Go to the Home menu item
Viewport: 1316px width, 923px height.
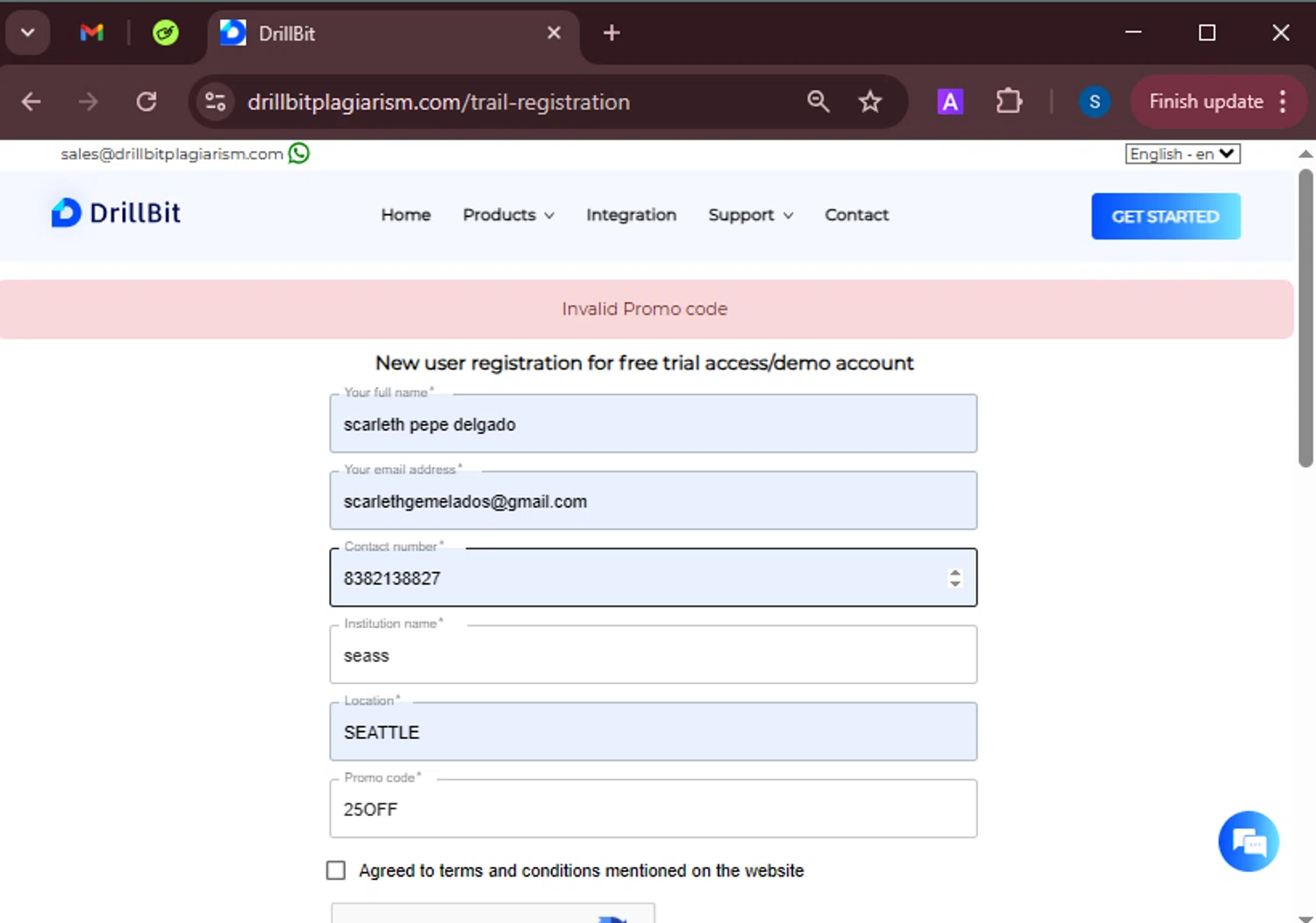[x=405, y=215]
